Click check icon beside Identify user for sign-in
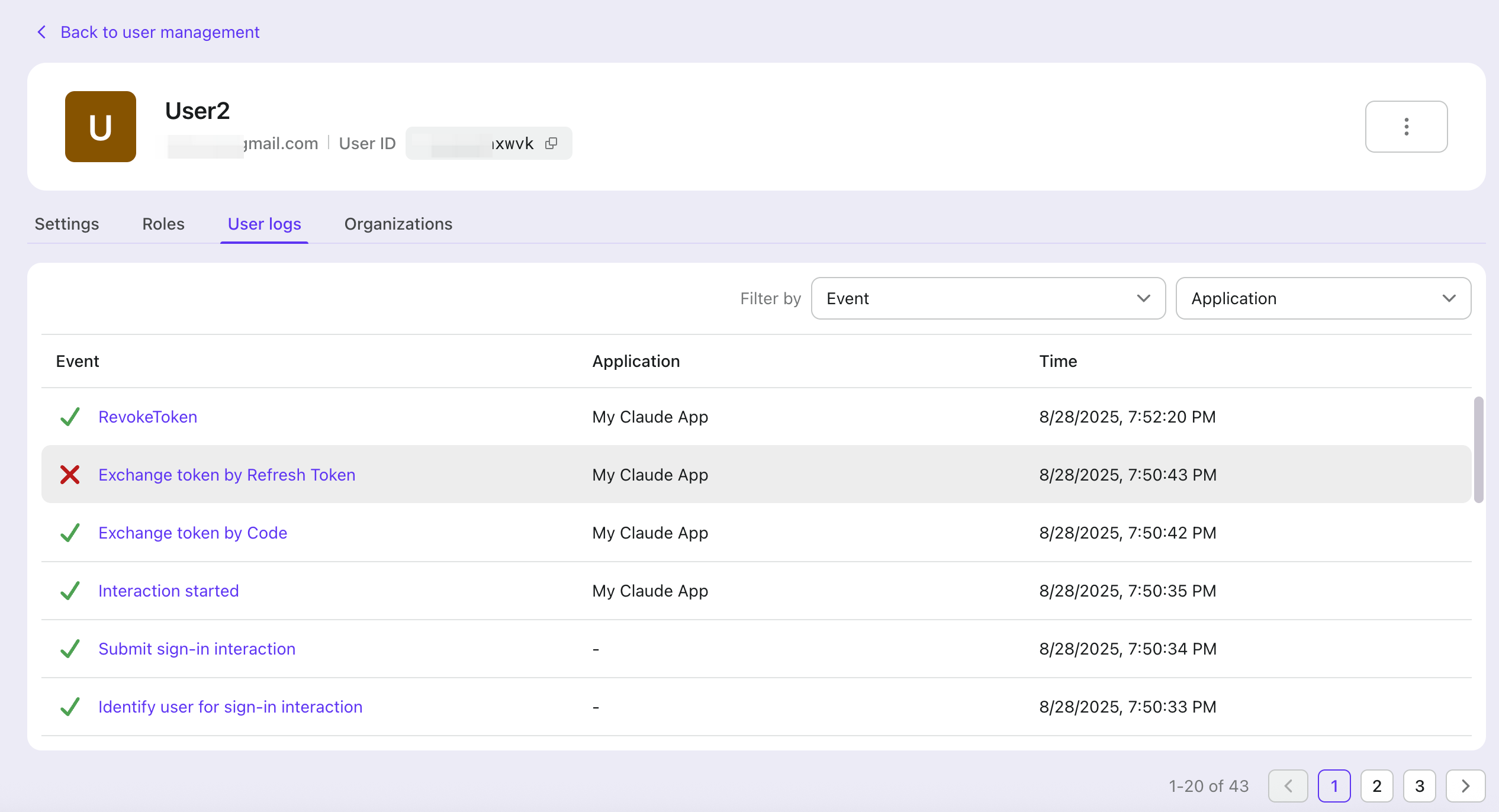The width and height of the screenshot is (1499, 812). (x=70, y=707)
